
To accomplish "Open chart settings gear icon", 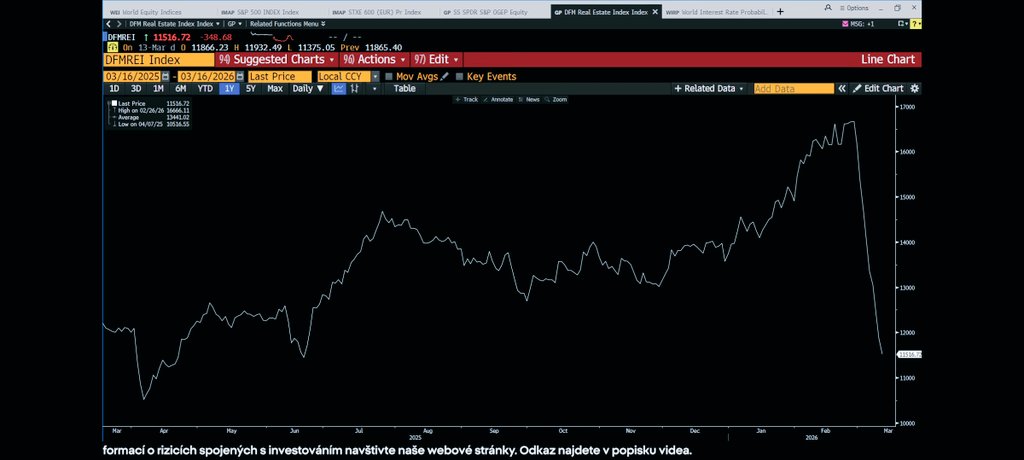I will pyautogui.click(x=914, y=89).
